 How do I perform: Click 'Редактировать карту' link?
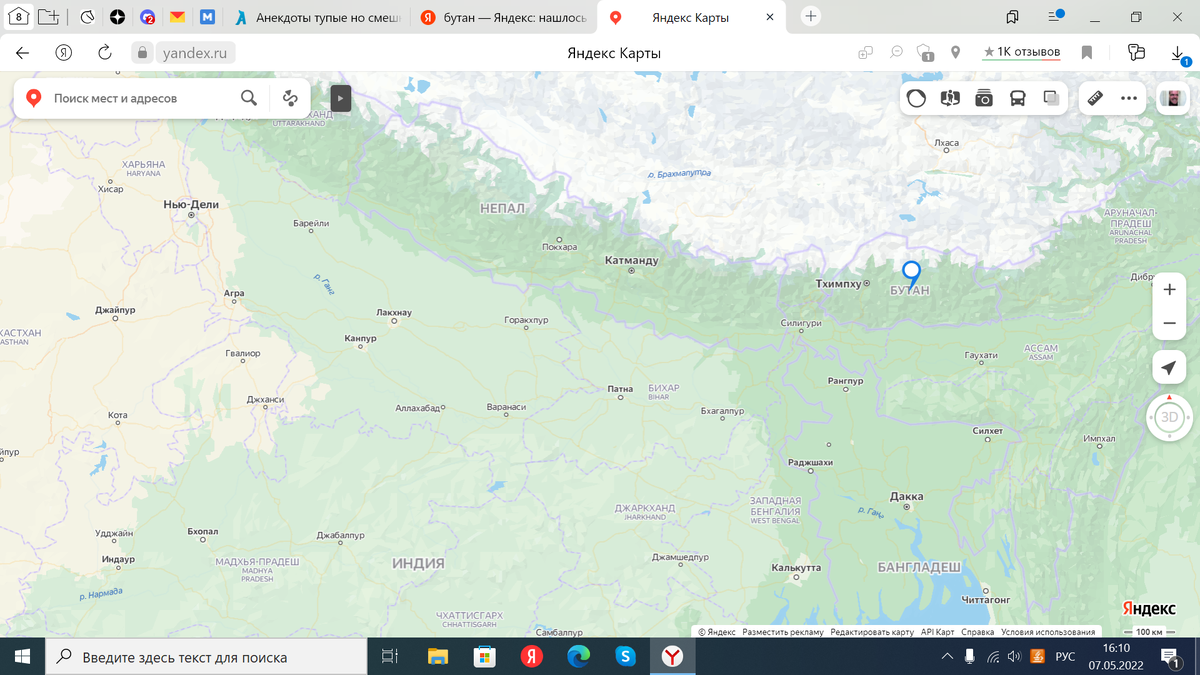pos(872,632)
